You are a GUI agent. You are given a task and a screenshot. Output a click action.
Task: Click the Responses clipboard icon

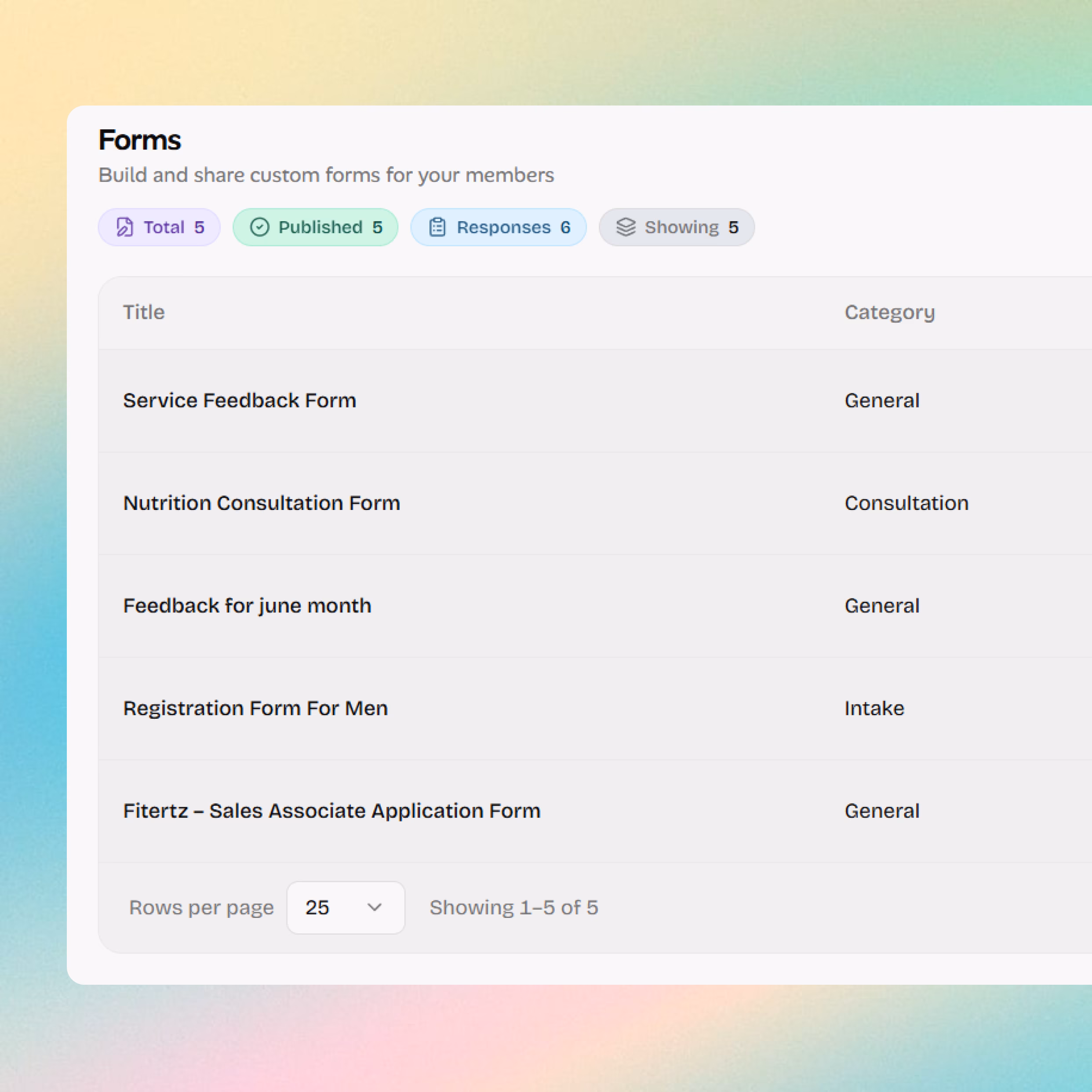437,227
